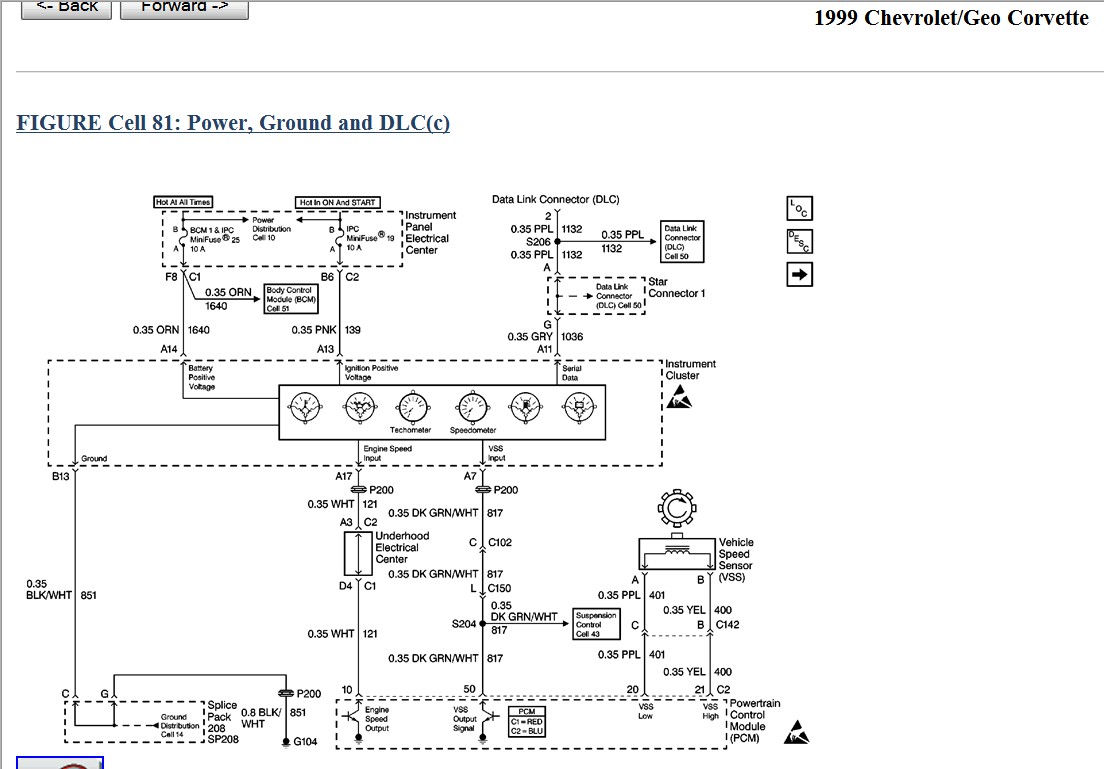
Task: Click the Hot In ON And START label
Action: pos(340,202)
